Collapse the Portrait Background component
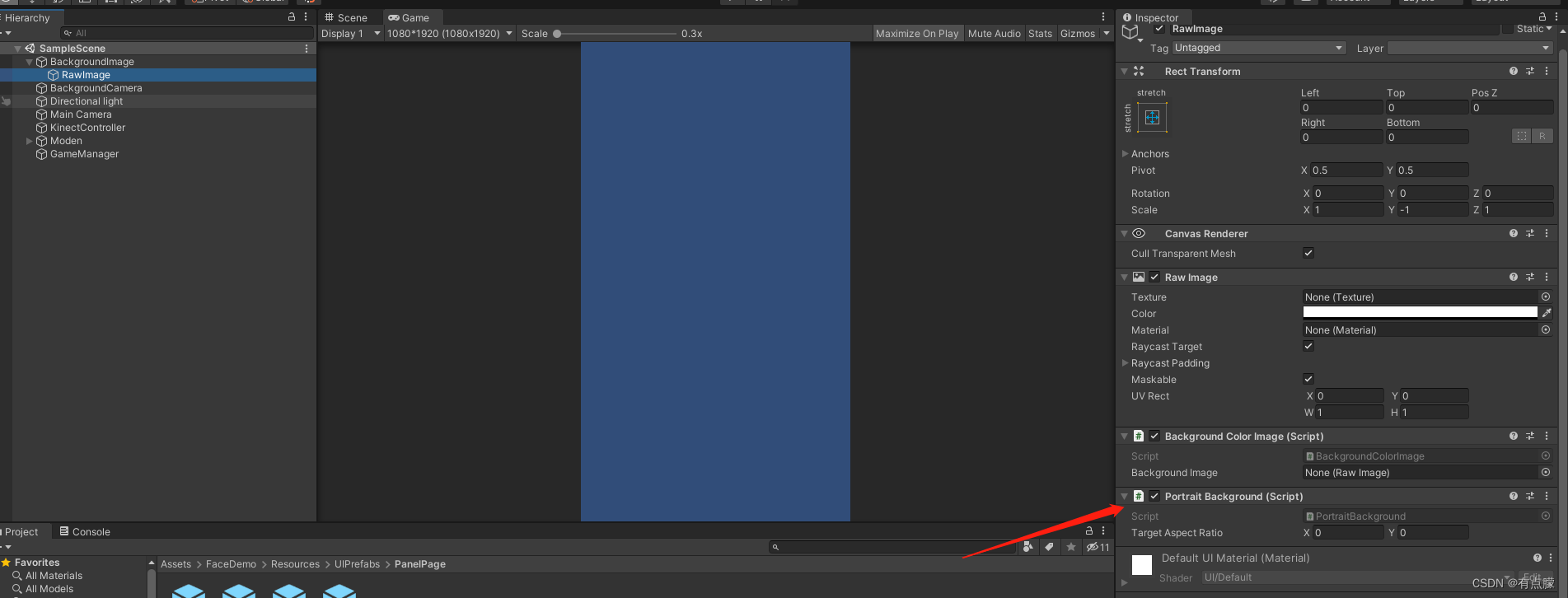1568x598 pixels. pos(1124,497)
